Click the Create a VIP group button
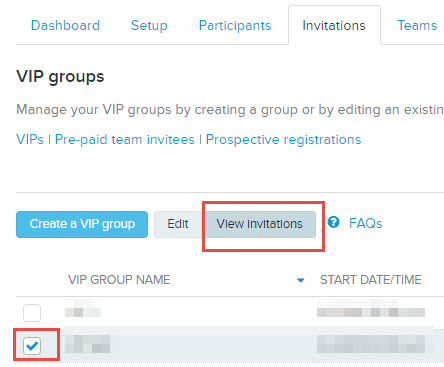This screenshot has height=367, width=444. 82,224
